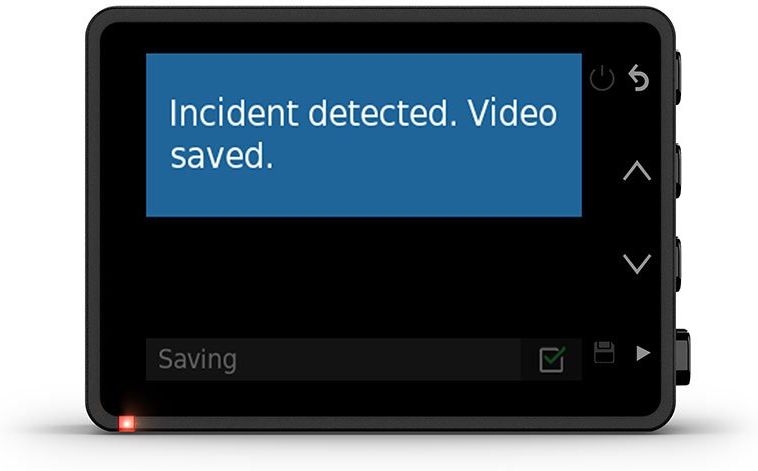Tap the down chevron icon
This screenshot has height=471, width=758.
(637, 264)
